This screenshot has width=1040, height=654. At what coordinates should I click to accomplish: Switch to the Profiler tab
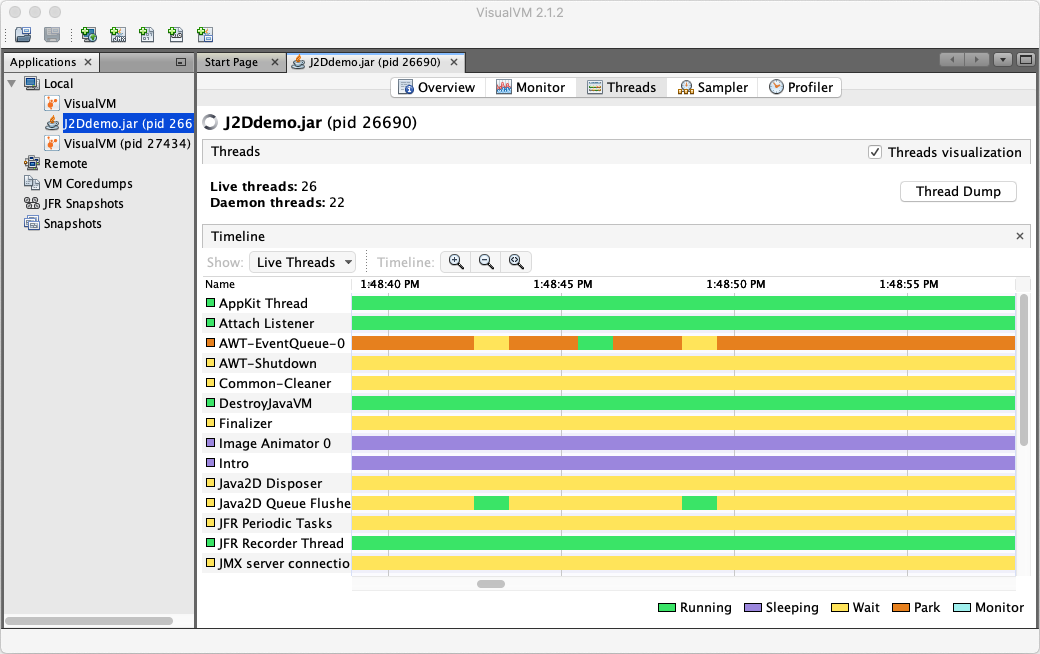800,88
